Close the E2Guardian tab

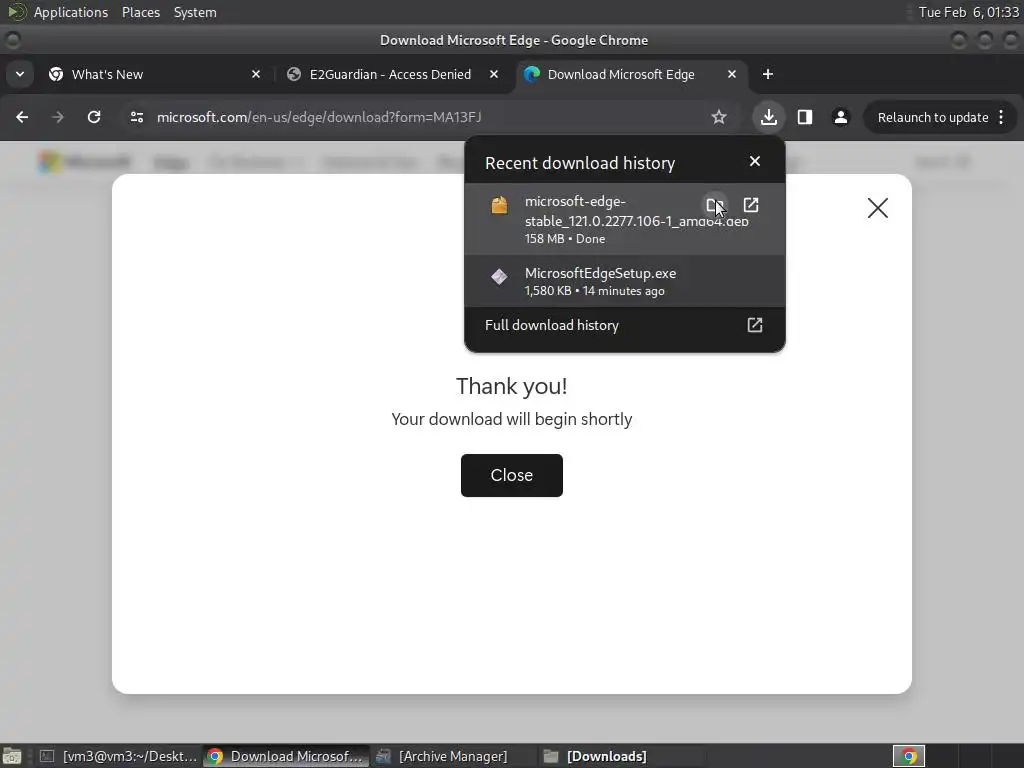(x=494, y=74)
